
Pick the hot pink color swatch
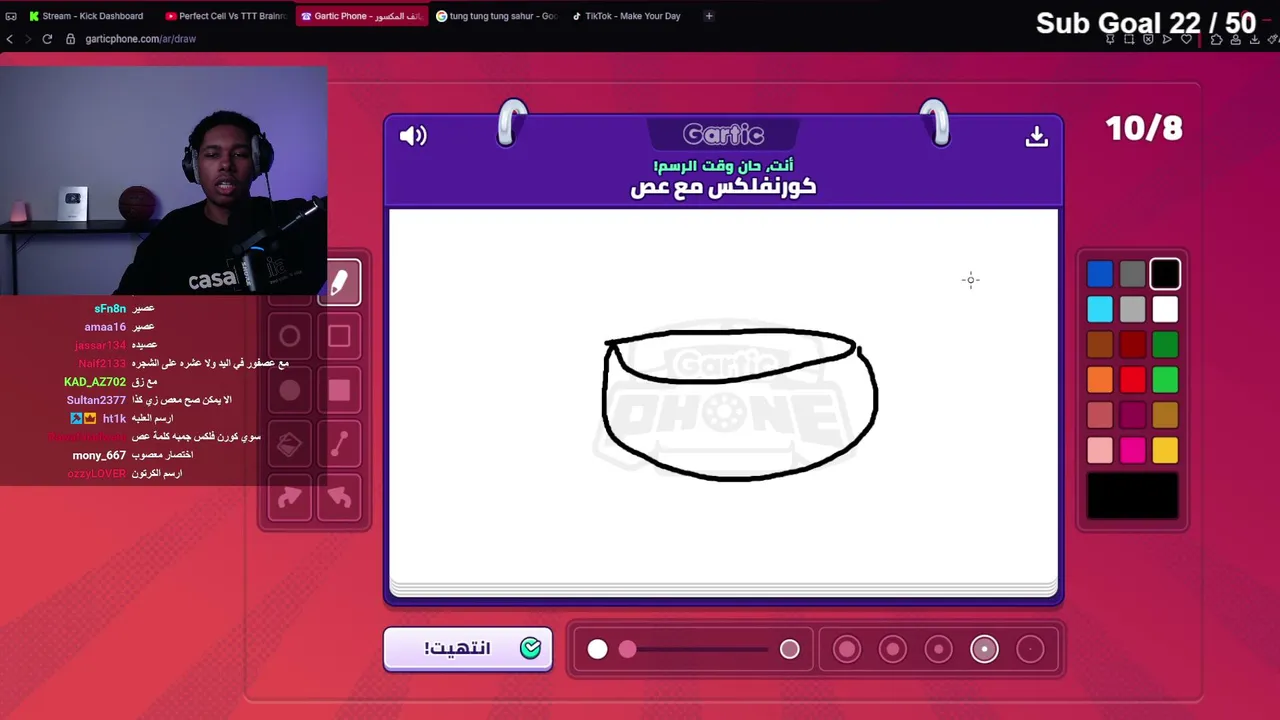point(1132,451)
